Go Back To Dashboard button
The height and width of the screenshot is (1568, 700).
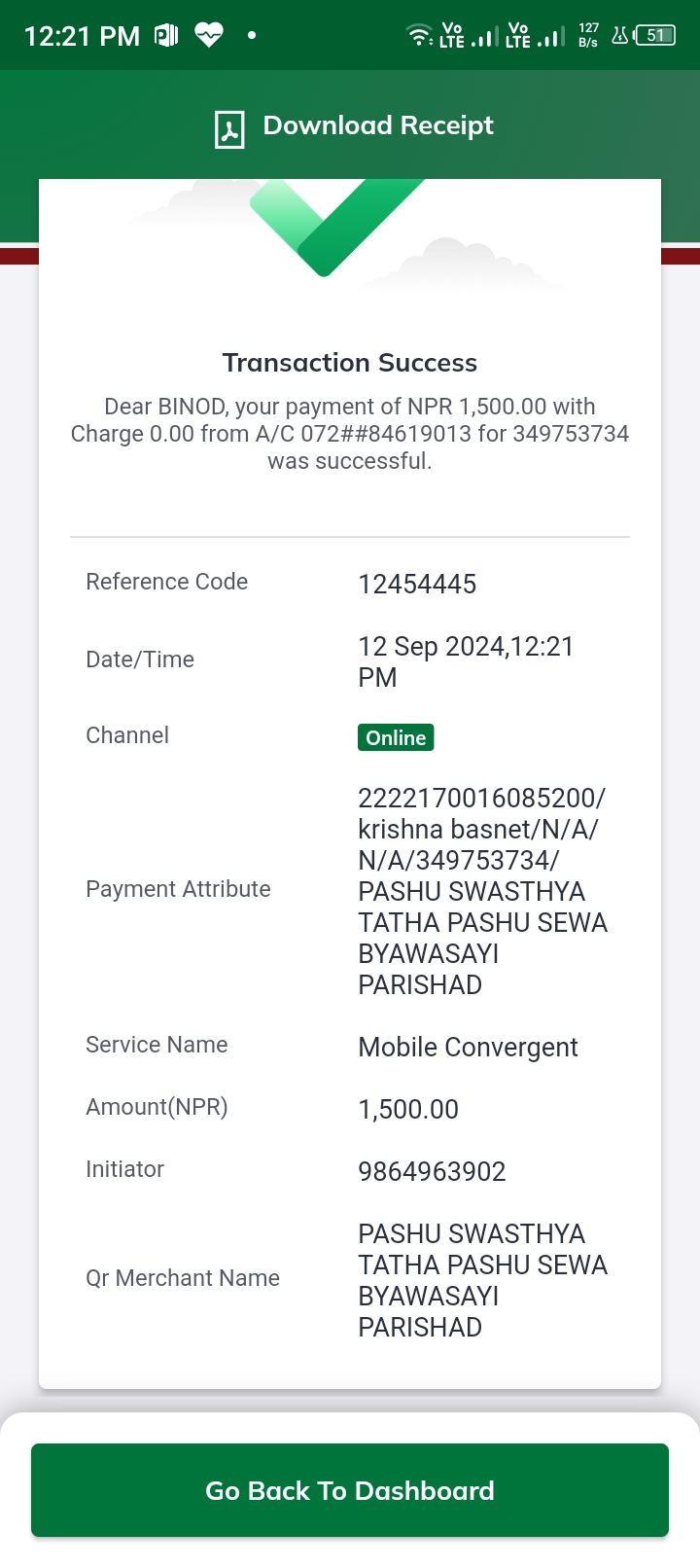point(350,1490)
